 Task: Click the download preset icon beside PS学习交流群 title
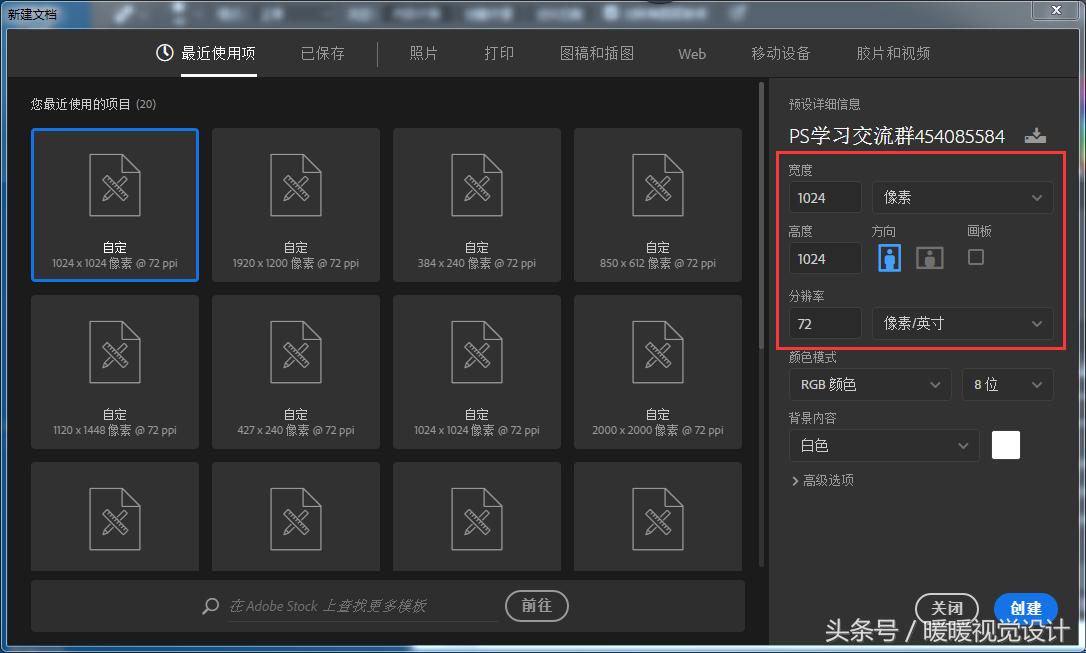click(1036, 135)
